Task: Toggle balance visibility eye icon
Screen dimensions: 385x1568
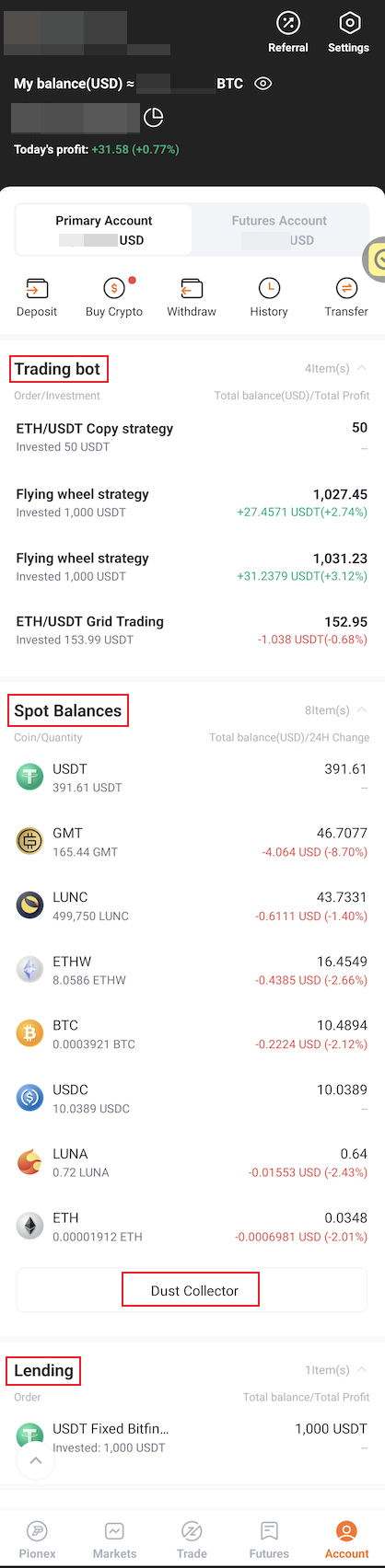Action: pos(263,84)
